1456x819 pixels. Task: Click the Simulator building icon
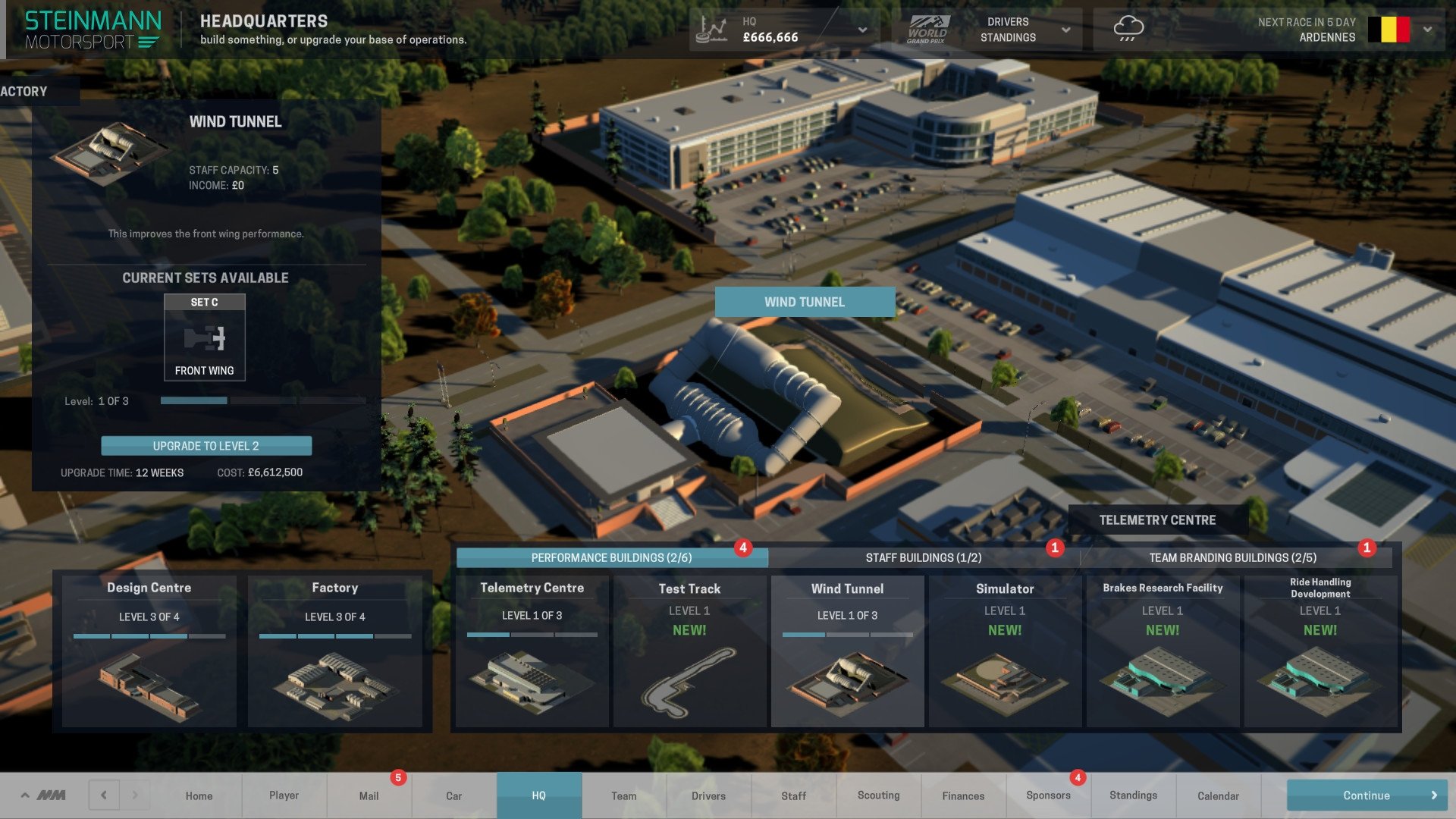click(x=1004, y=676)
